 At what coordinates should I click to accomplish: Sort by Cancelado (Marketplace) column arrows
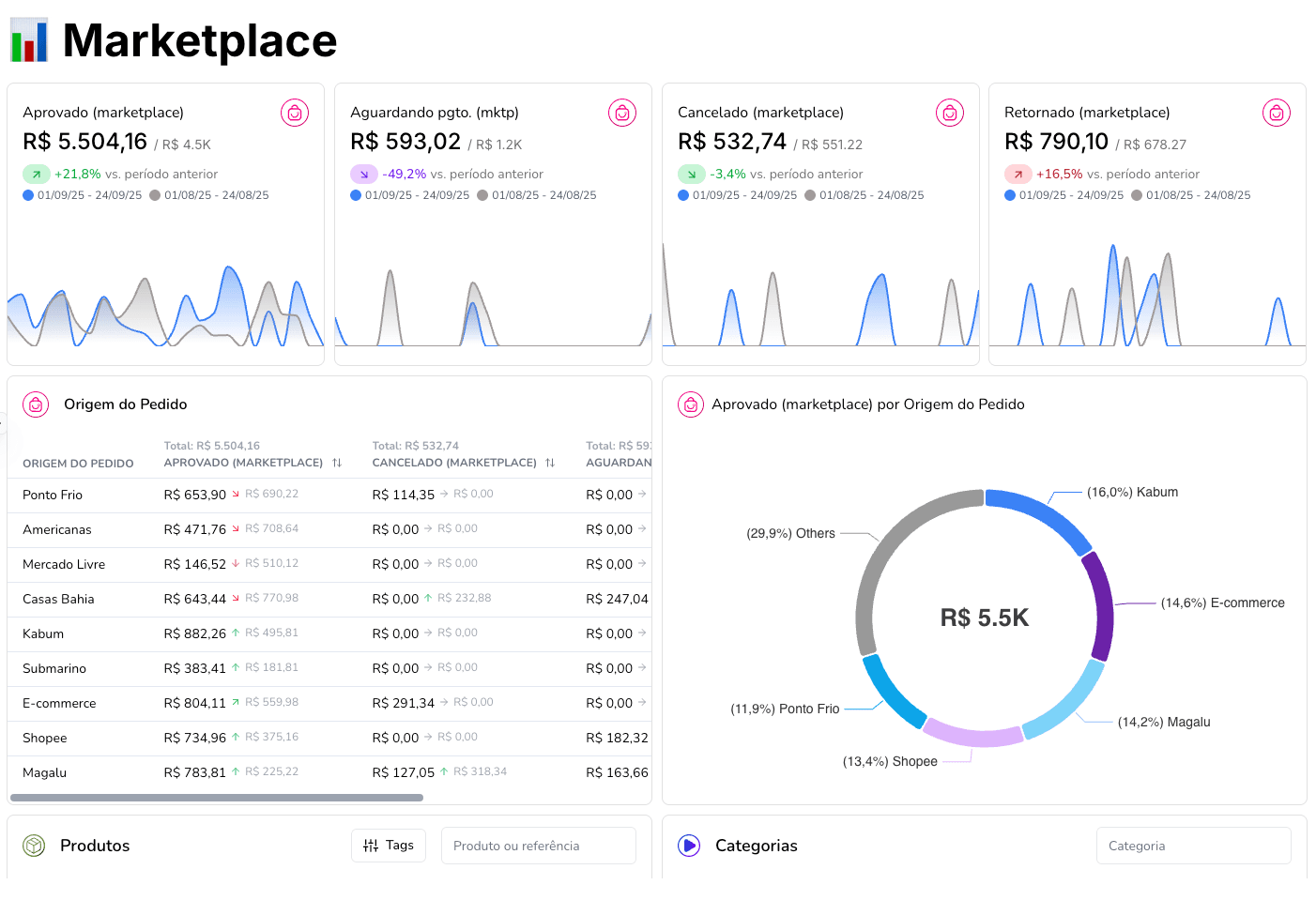pyautogui.click(x=550, y=463)
